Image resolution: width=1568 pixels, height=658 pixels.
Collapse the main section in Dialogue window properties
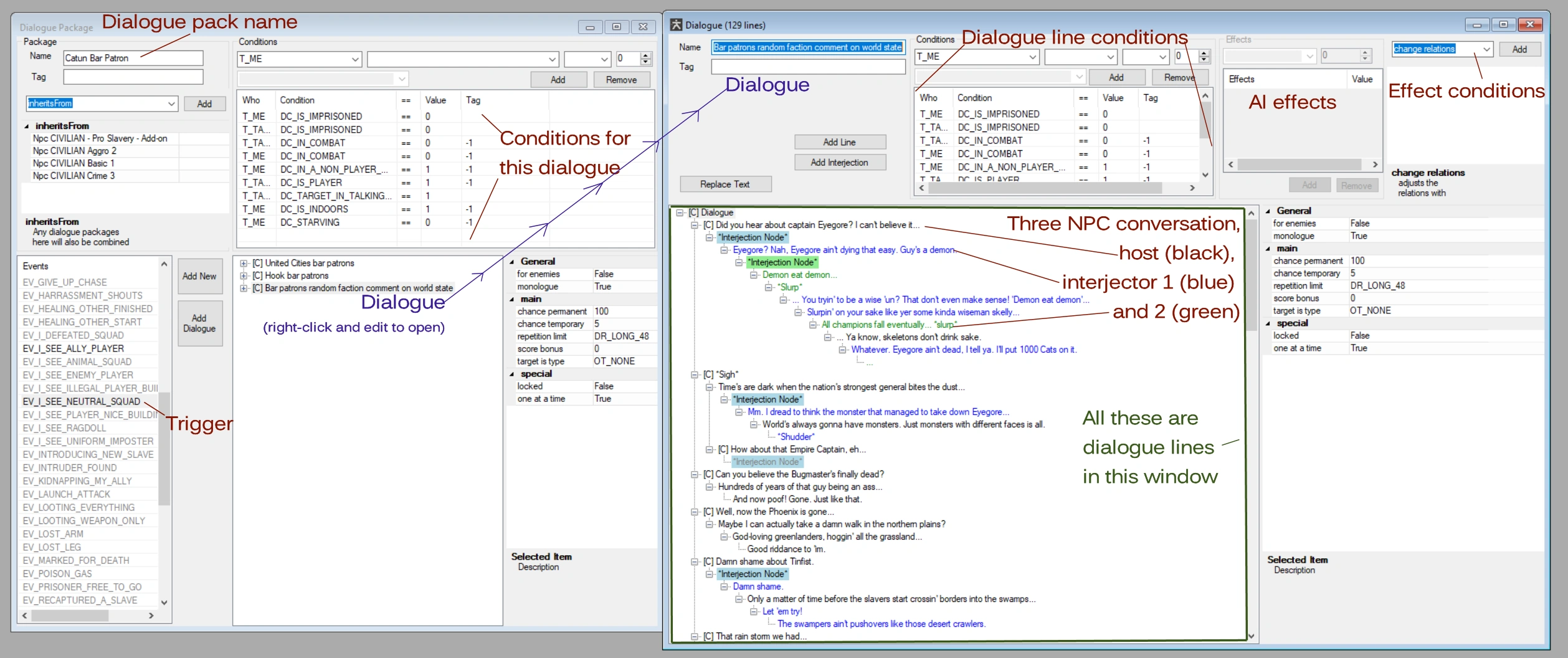(1268, 249)
